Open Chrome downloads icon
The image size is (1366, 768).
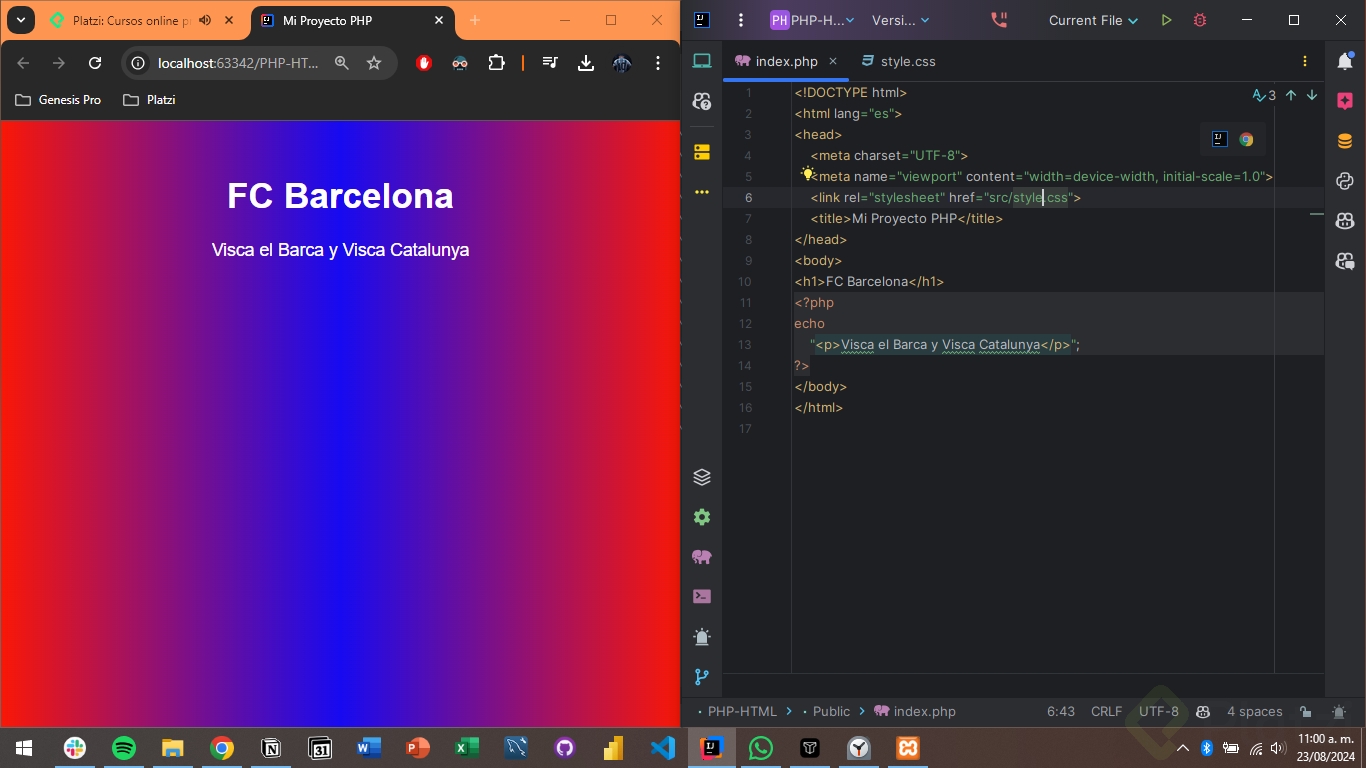tap(586, 63)
